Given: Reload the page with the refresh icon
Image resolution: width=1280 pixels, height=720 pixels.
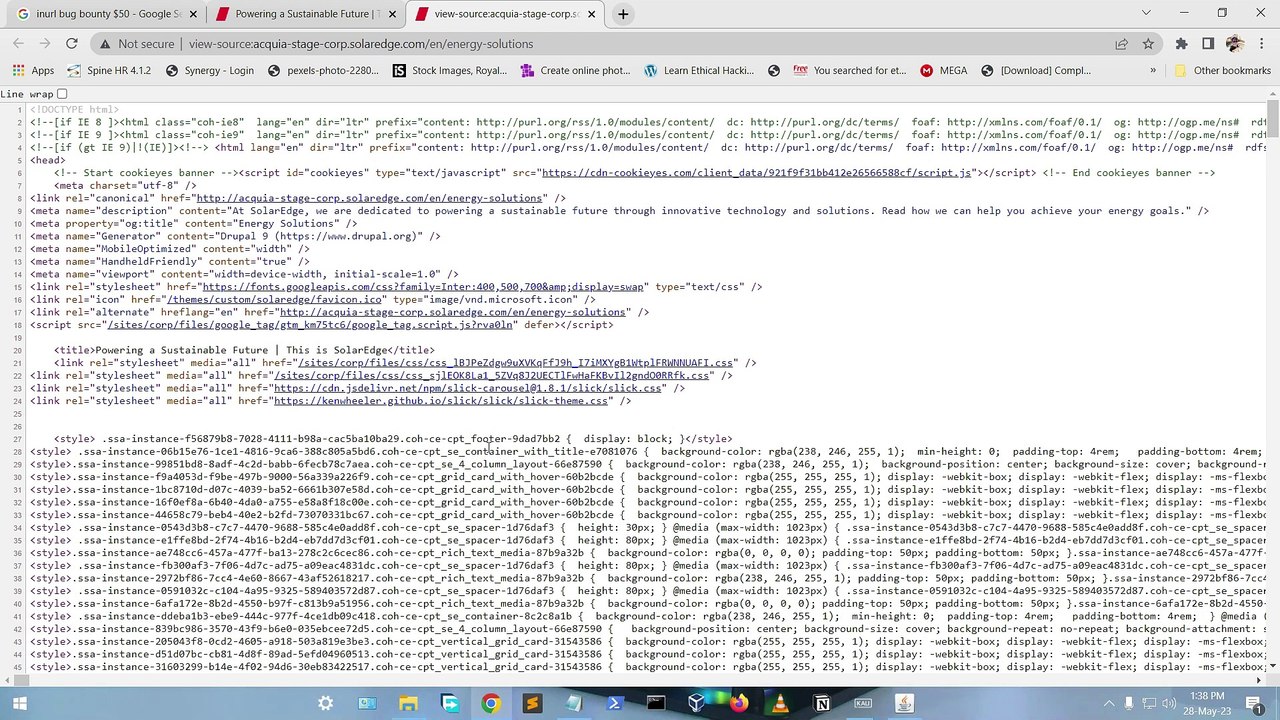Looking at the screenshot, I should point(71,44).
